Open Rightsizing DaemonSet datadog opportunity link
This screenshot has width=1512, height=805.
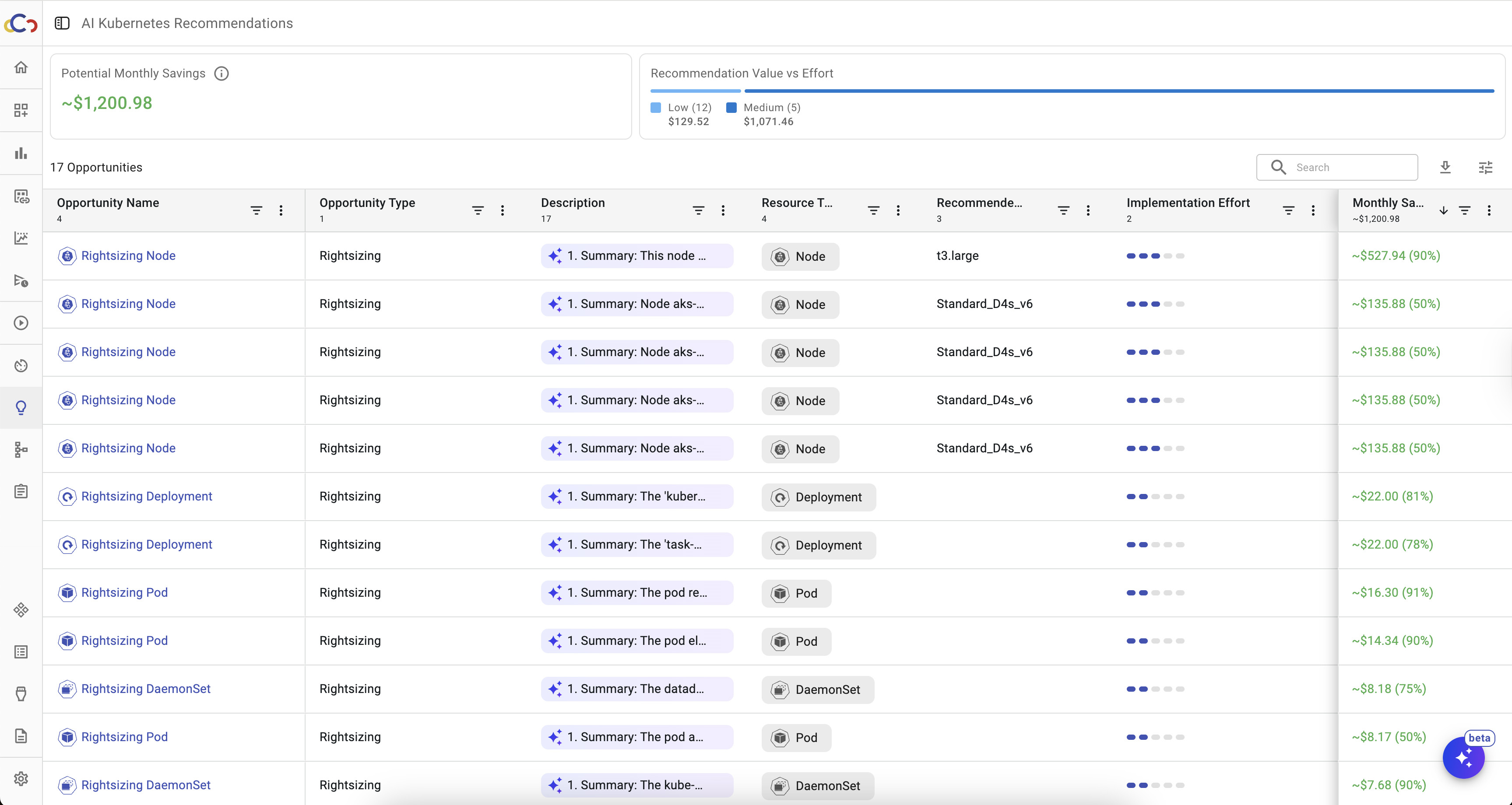point(146,689)
